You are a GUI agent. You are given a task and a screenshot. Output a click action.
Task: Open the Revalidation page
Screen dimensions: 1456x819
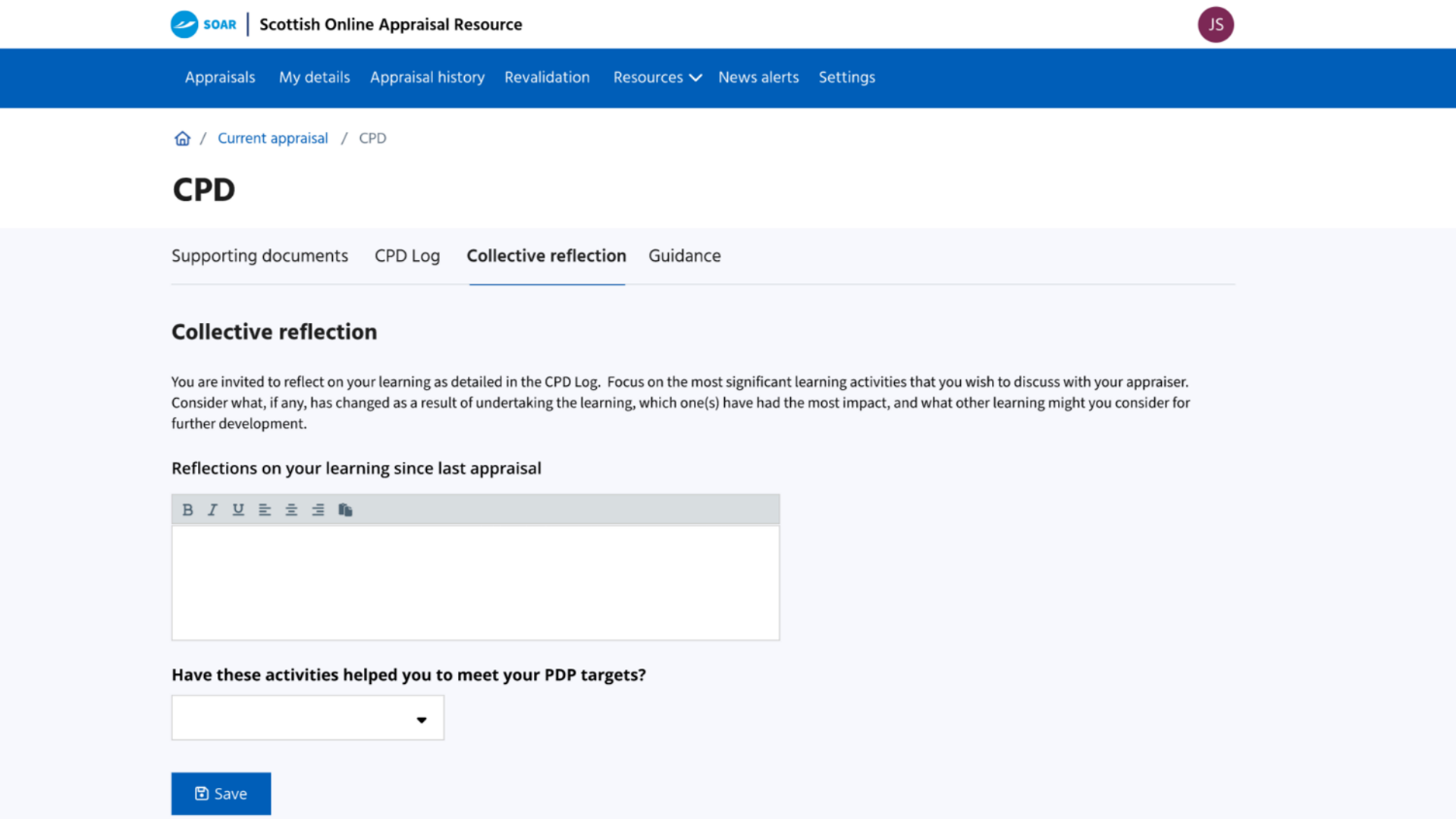click(x=547, y=77)
